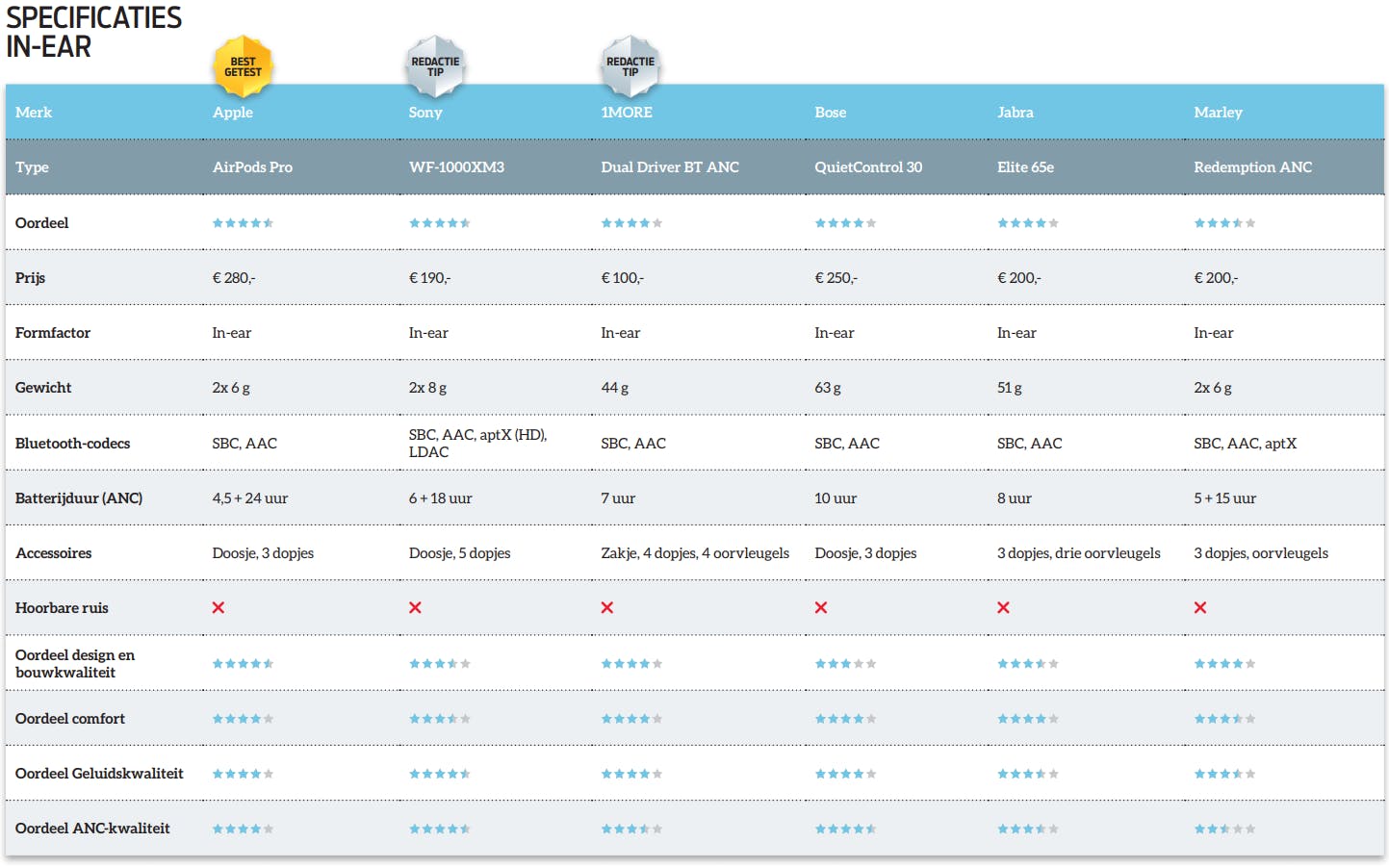Click the Apple brand header
The image size is (1389, 868).
pos(233,113)
